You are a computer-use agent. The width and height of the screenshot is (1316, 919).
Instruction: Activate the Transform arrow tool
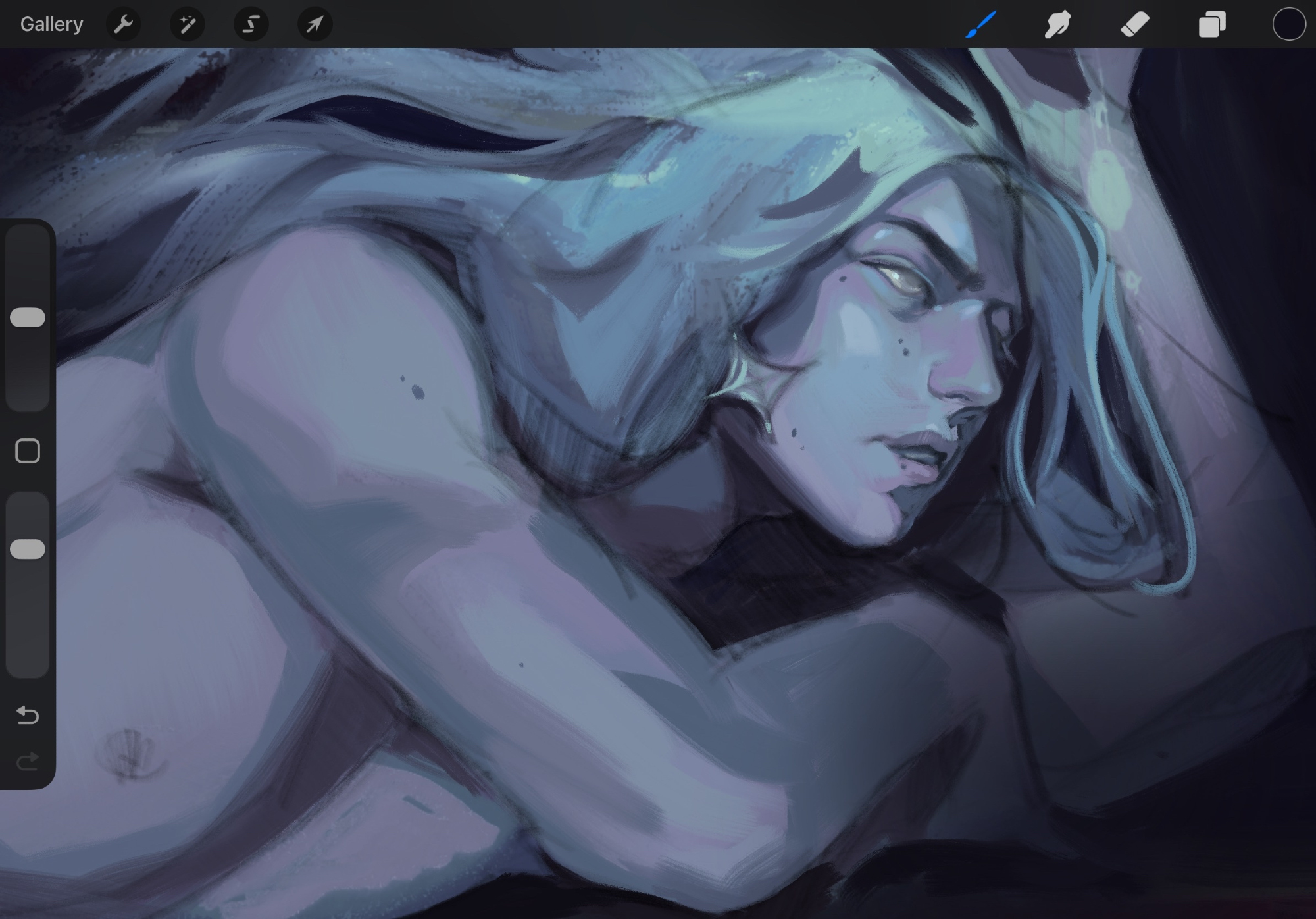pyautogui.click(x=315, y=24)
